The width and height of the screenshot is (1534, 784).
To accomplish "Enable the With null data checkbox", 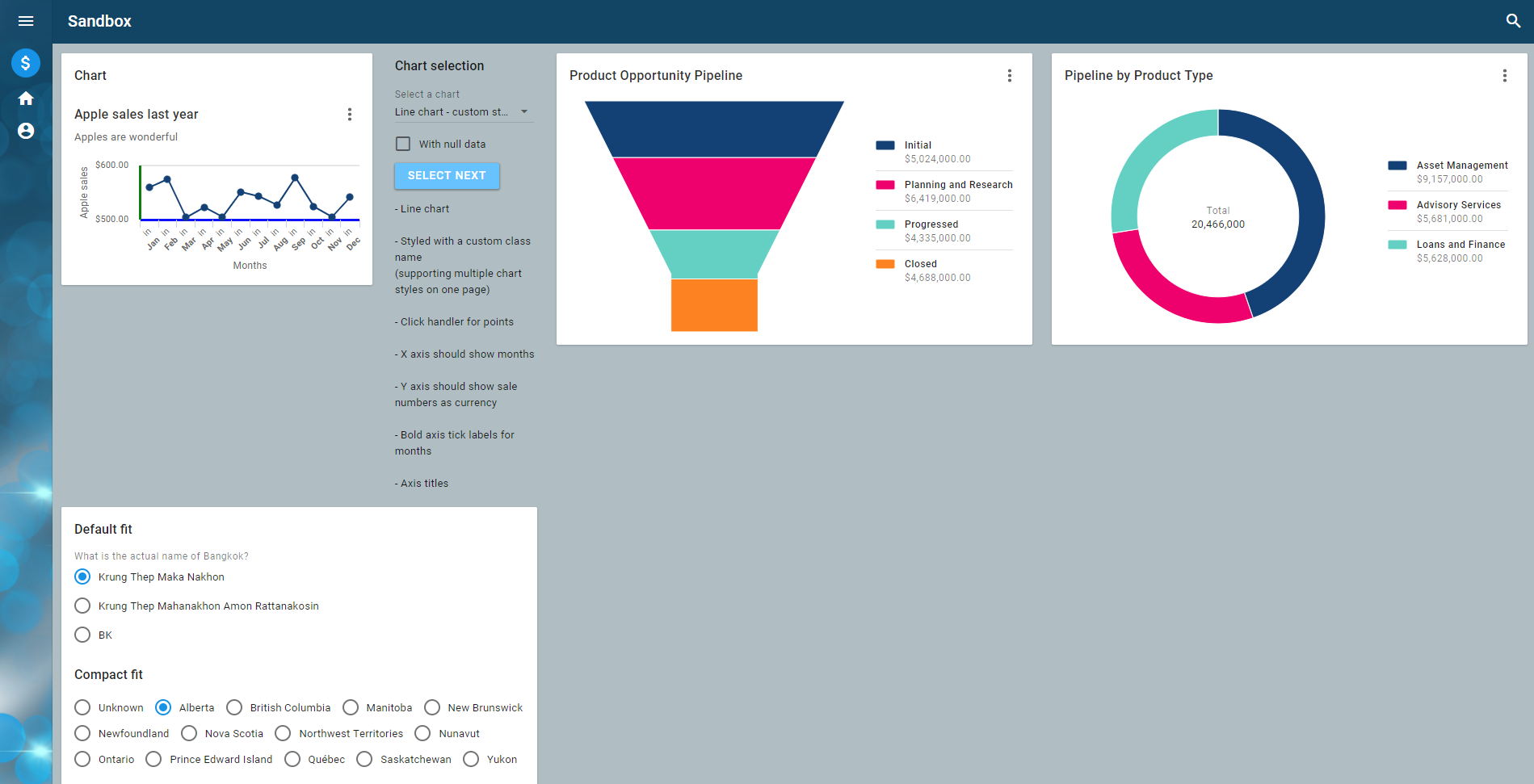I will tap(403, 143).
